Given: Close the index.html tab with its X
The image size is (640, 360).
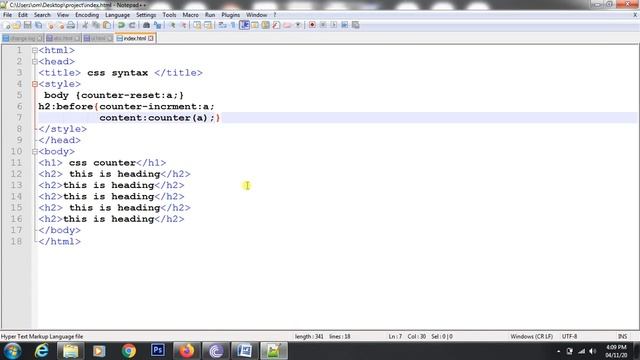Looking at the screenshot, I should click(151, 38).
